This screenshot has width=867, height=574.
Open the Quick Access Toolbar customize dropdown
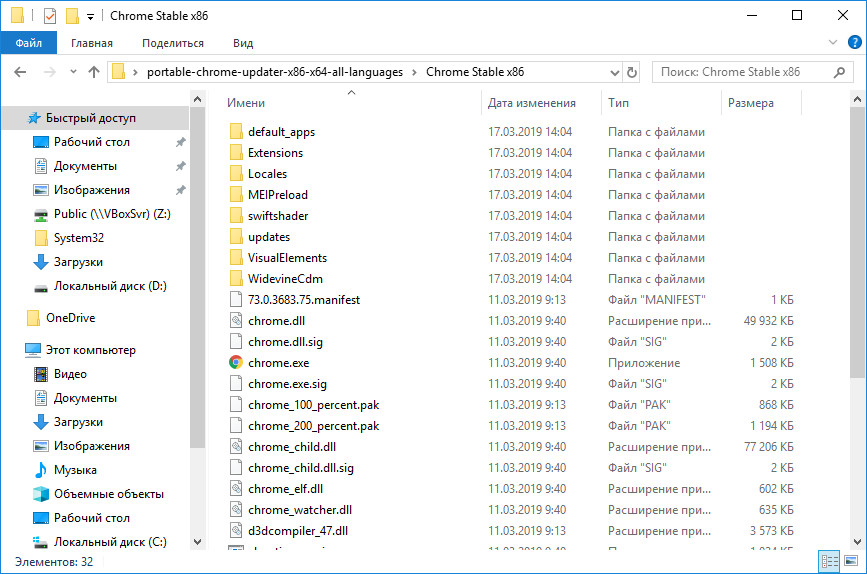tap(90, 17)
